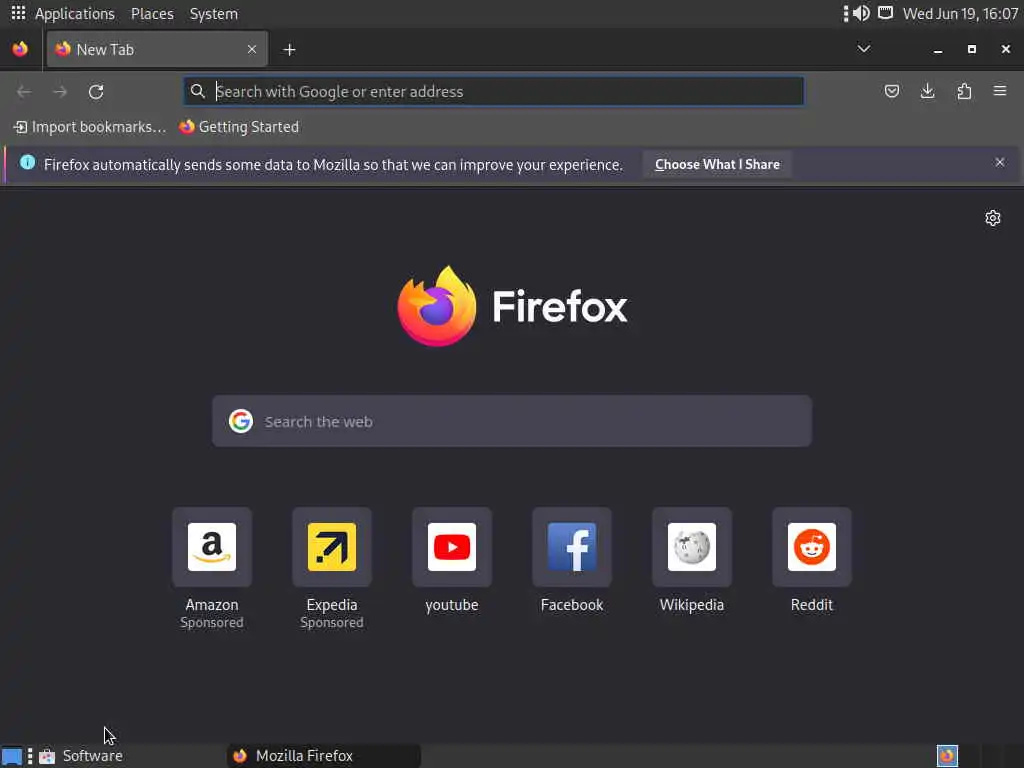Open a new tab with plus button
The height and width of the screenshot is (768, 1024).
(289, 50)
